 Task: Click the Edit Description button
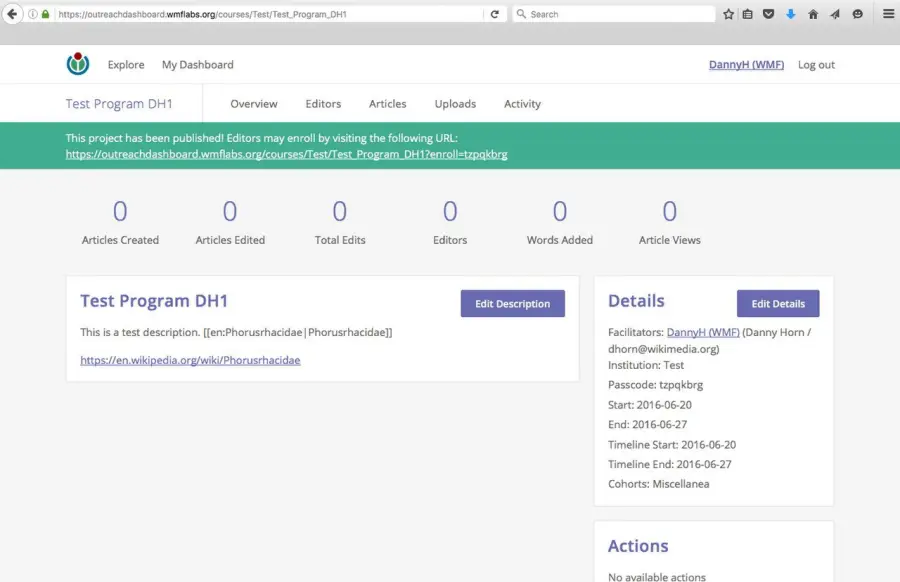(513, 304)
